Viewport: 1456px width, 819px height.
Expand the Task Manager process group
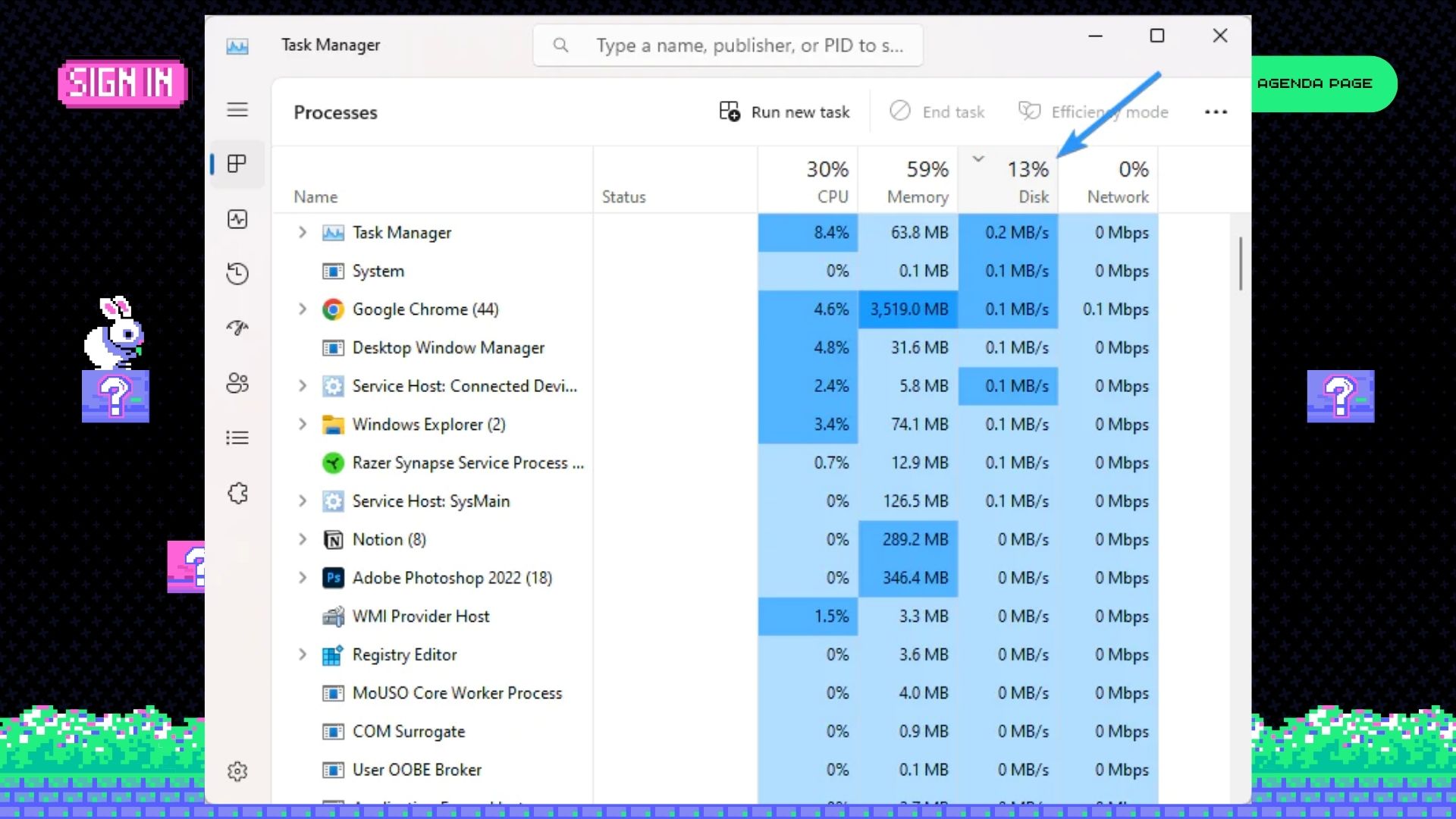[x=302, y=232]
